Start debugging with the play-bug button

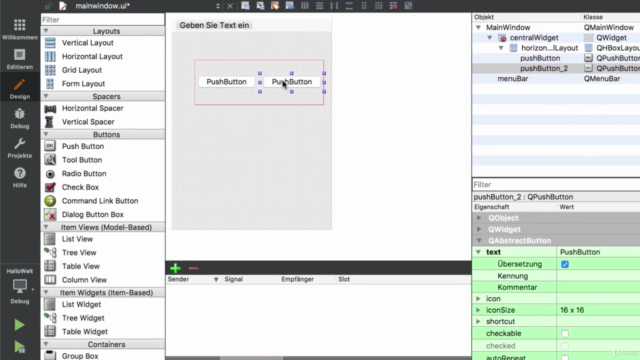click(19, 347)
